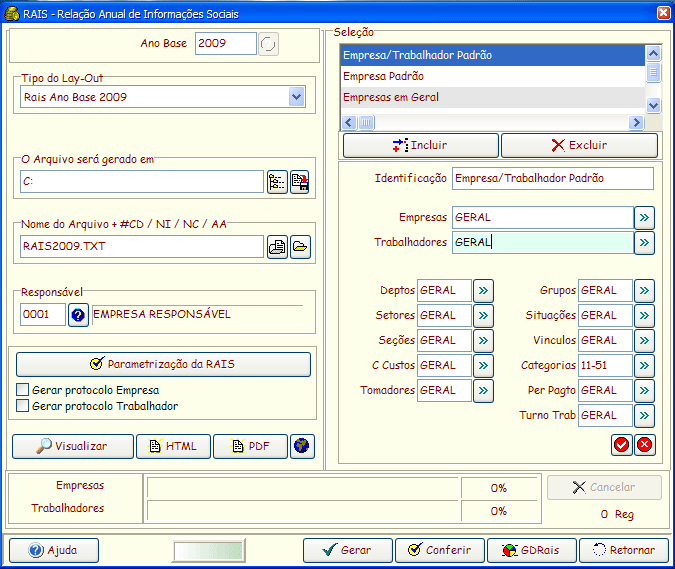Expand the Vínculos selection arrows
Viewport: 675px width, 569px height.
pyautogui.click(x=644, y=341)
